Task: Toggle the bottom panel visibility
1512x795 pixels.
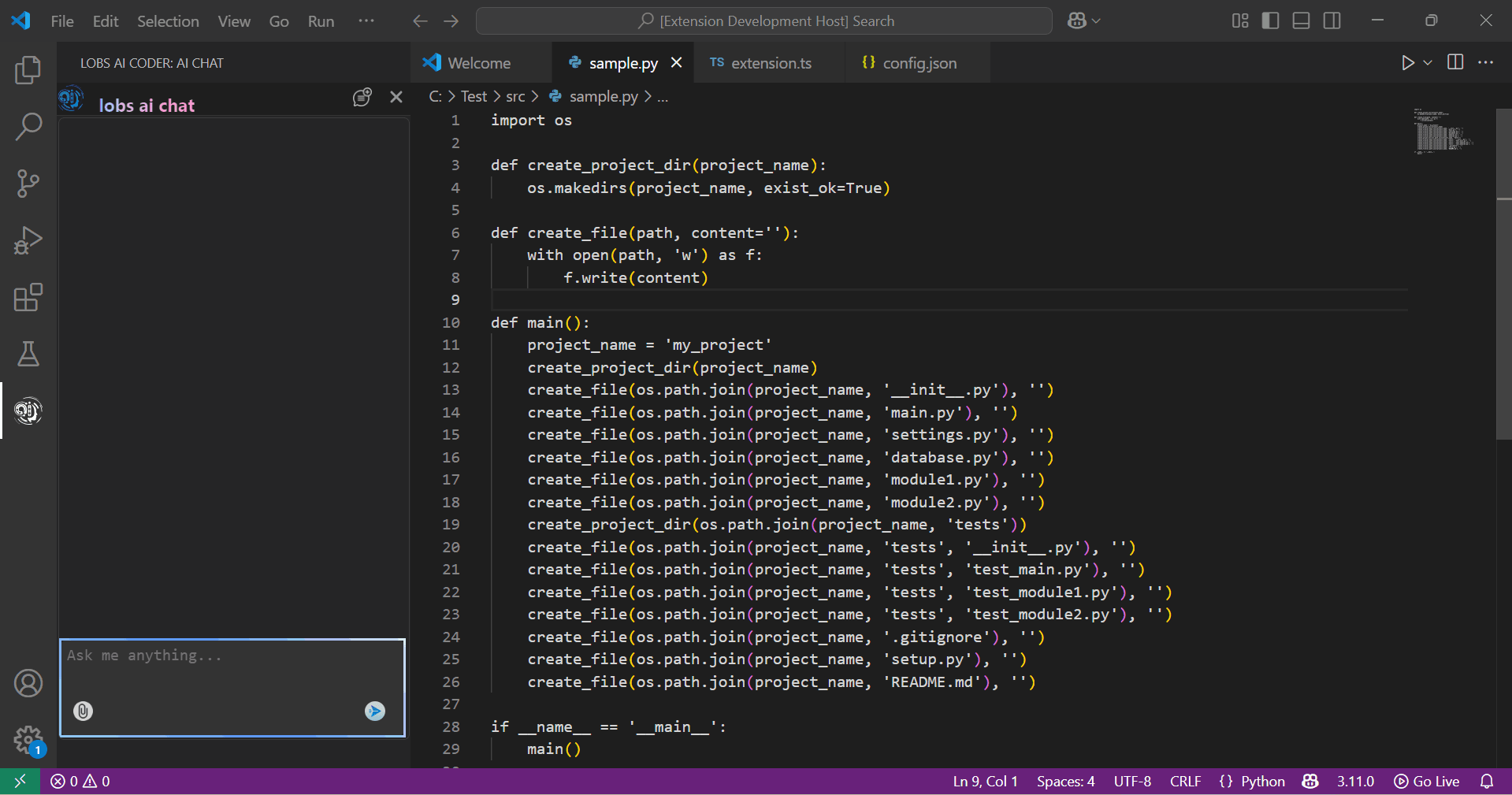Action: [1300, 20]
